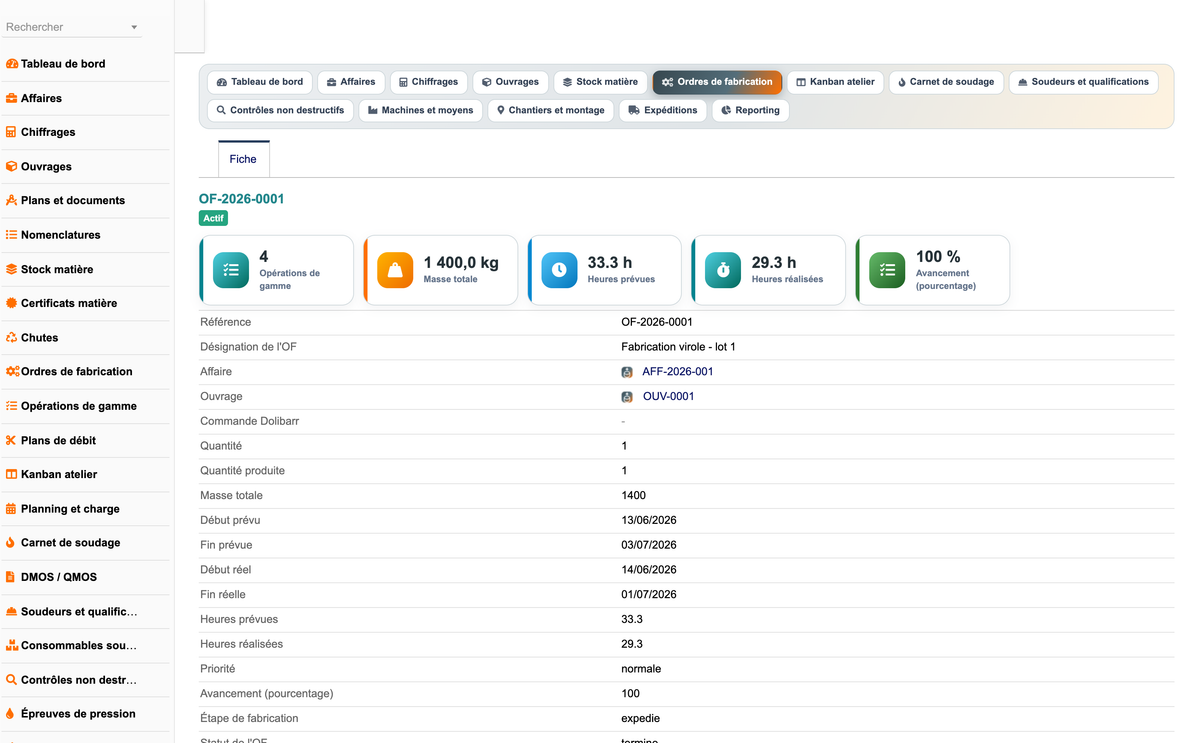Open the Machines et moyens tab
The image size is (1200, 743).
pos(420,110)
